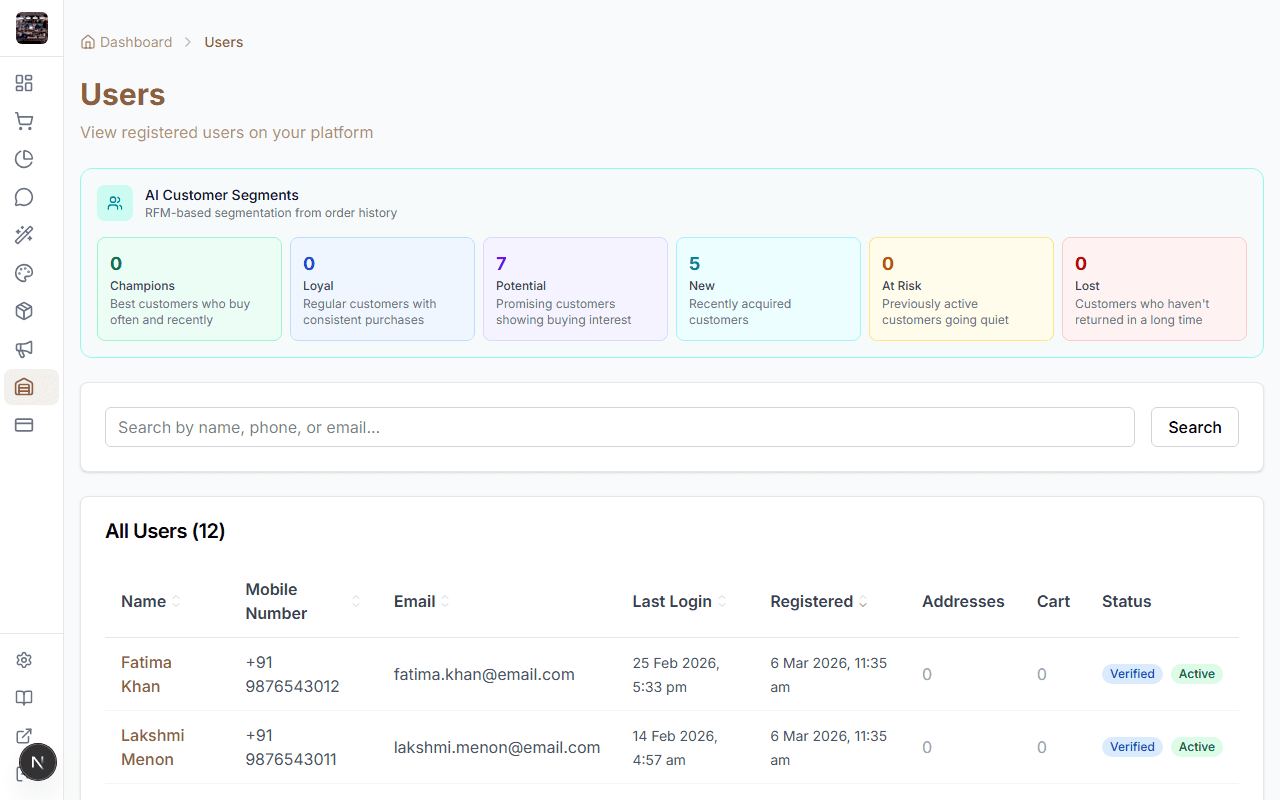Select the AI magic wand tool icon
This screenshot has height=800, width=1280.
24,235
